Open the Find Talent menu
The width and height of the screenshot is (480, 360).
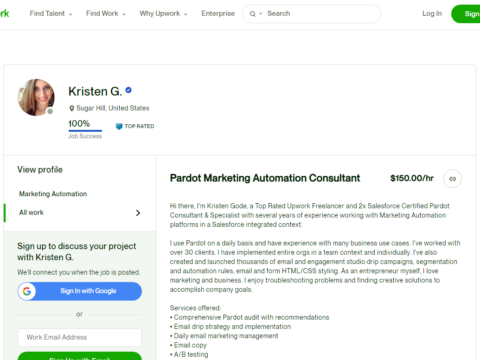(51, 14)
